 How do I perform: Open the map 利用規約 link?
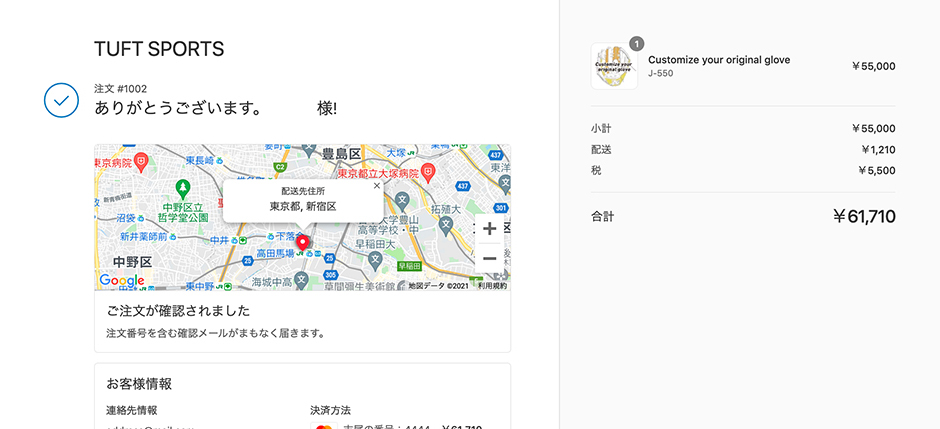[x=492, y=286]
